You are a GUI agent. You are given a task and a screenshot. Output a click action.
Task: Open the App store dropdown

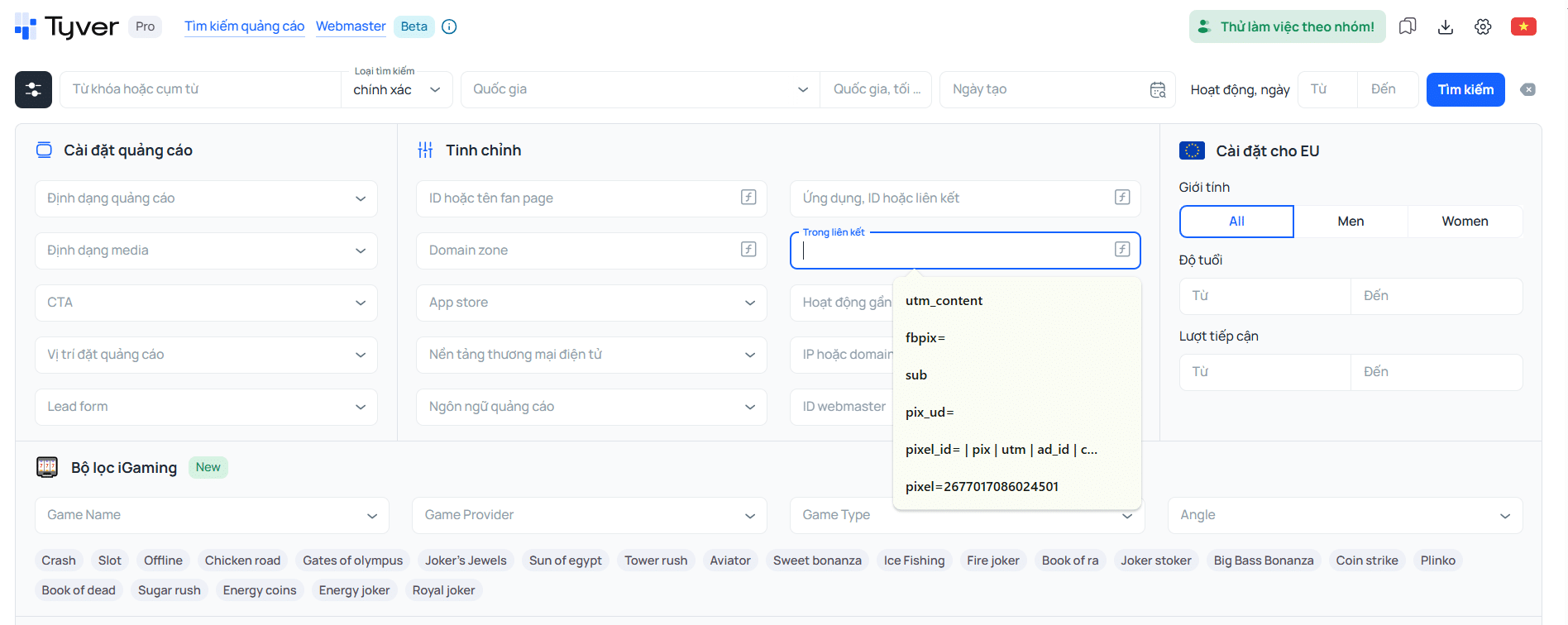[591, 303]
